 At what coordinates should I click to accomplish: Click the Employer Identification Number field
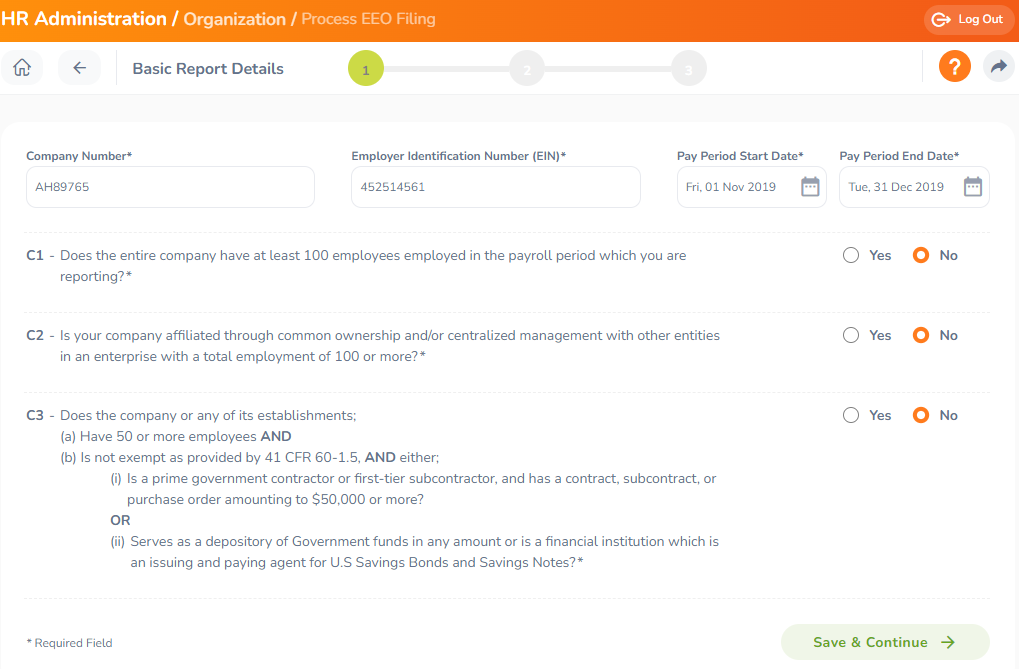pyautogui.click(x=496, y=187)
